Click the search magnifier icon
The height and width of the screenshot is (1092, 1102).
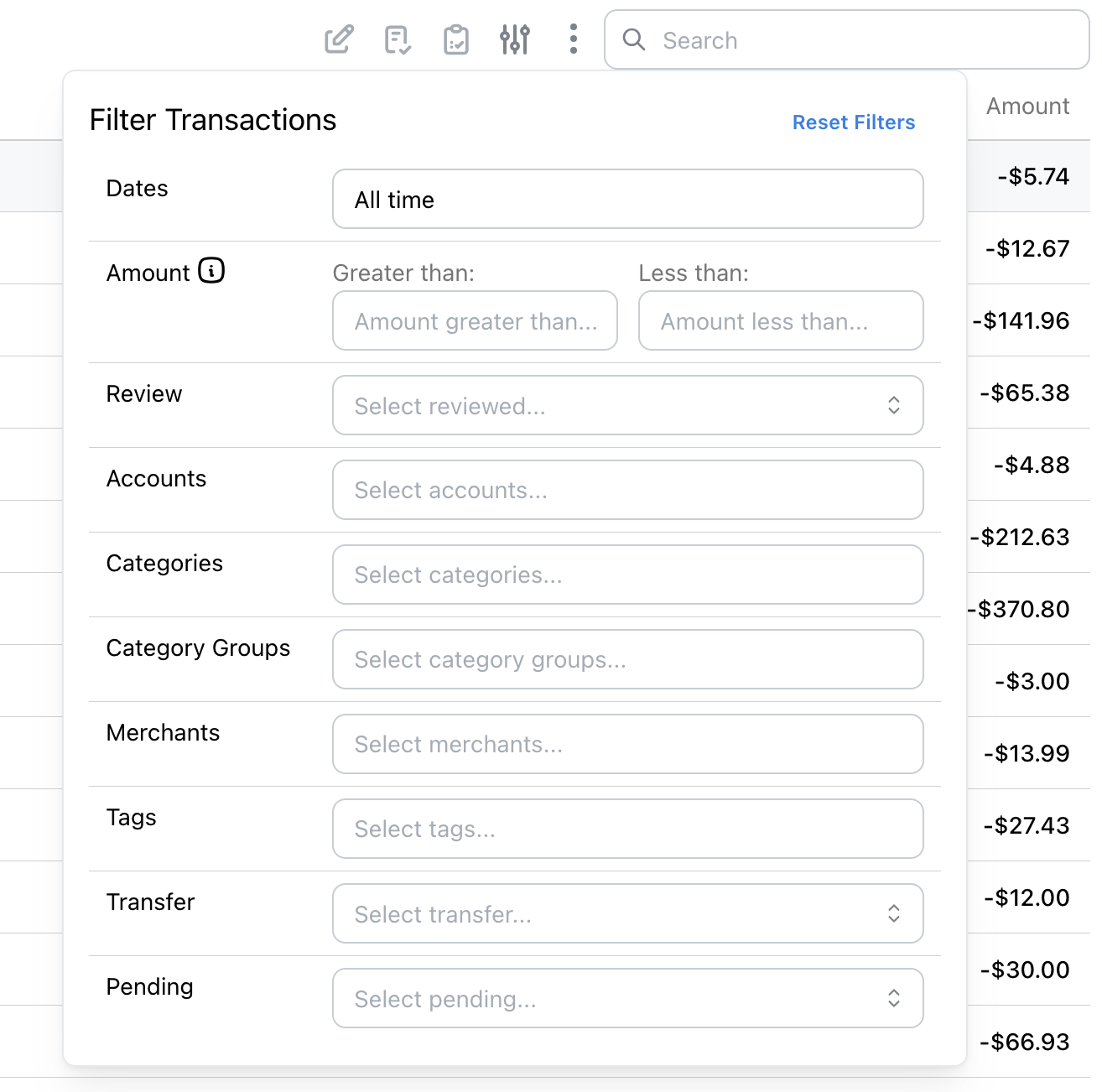pyautogui.click(x=634, y=39)
